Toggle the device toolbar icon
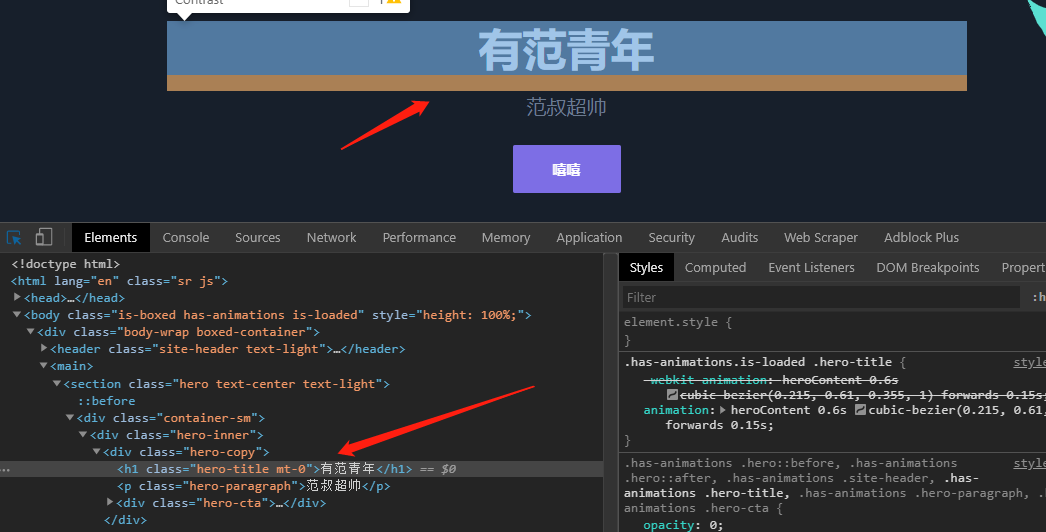The width and height of the screenshot is (1046, 532). pos(44,237)
